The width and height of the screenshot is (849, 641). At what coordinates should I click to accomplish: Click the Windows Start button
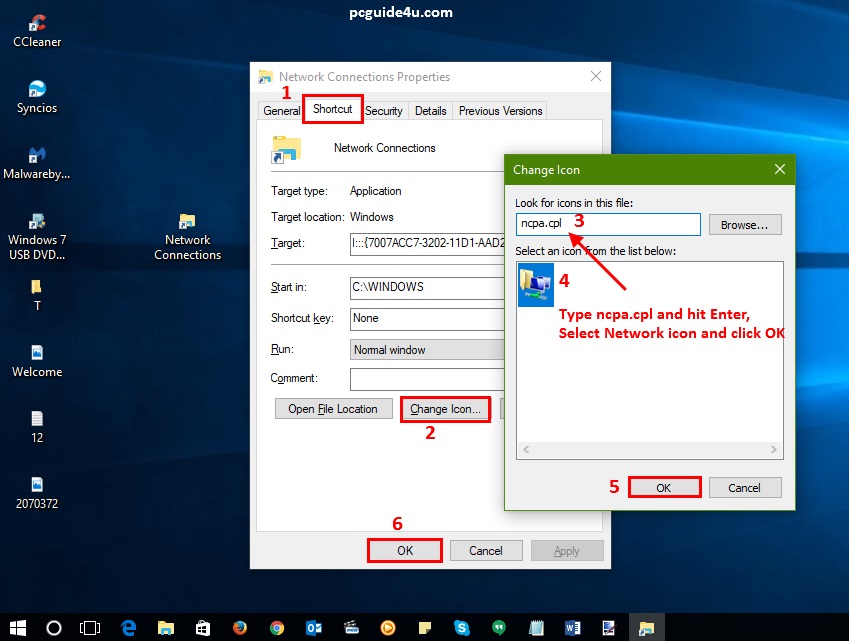coord(18,628)
